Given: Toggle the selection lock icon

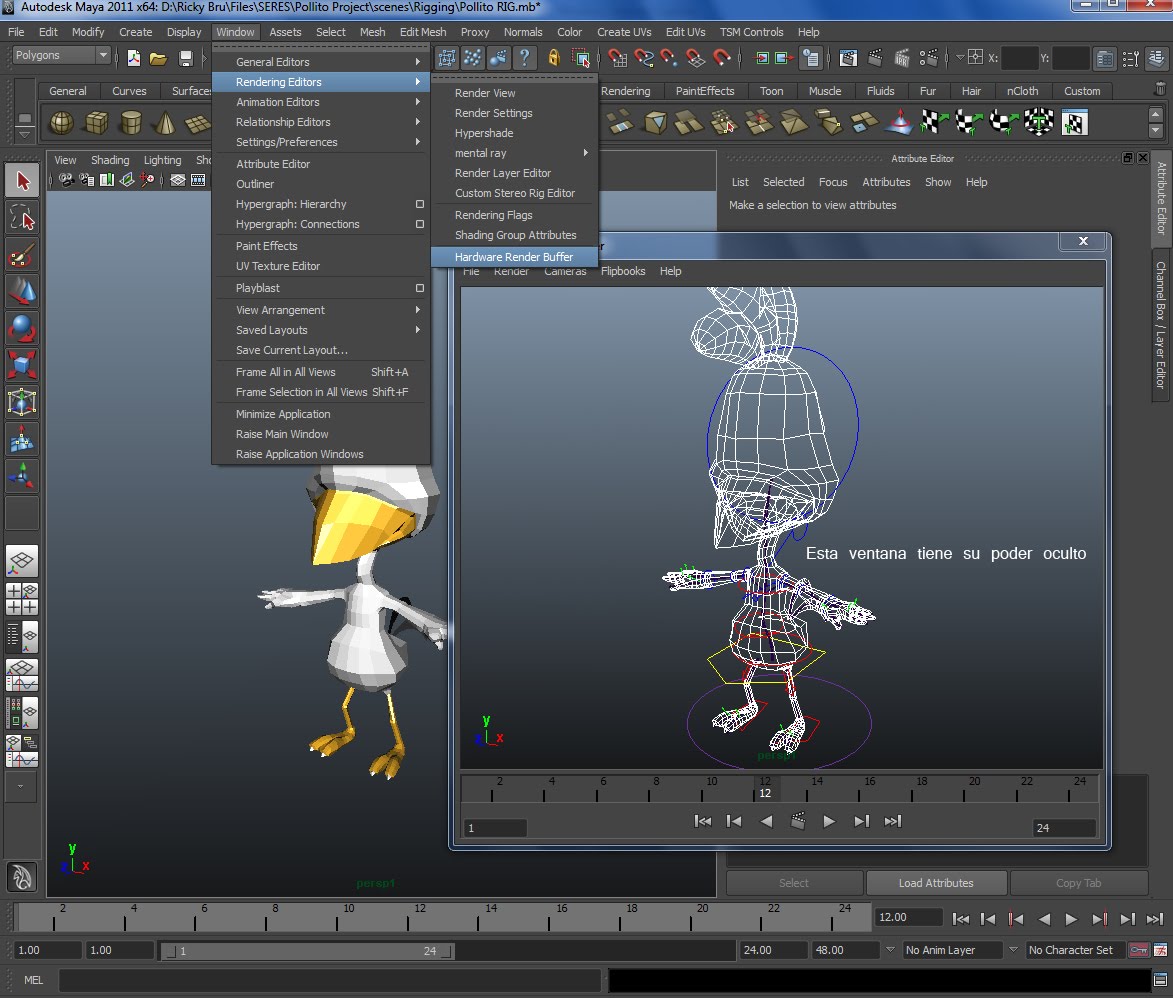Looking at the screenshot, I should [554, 58].
